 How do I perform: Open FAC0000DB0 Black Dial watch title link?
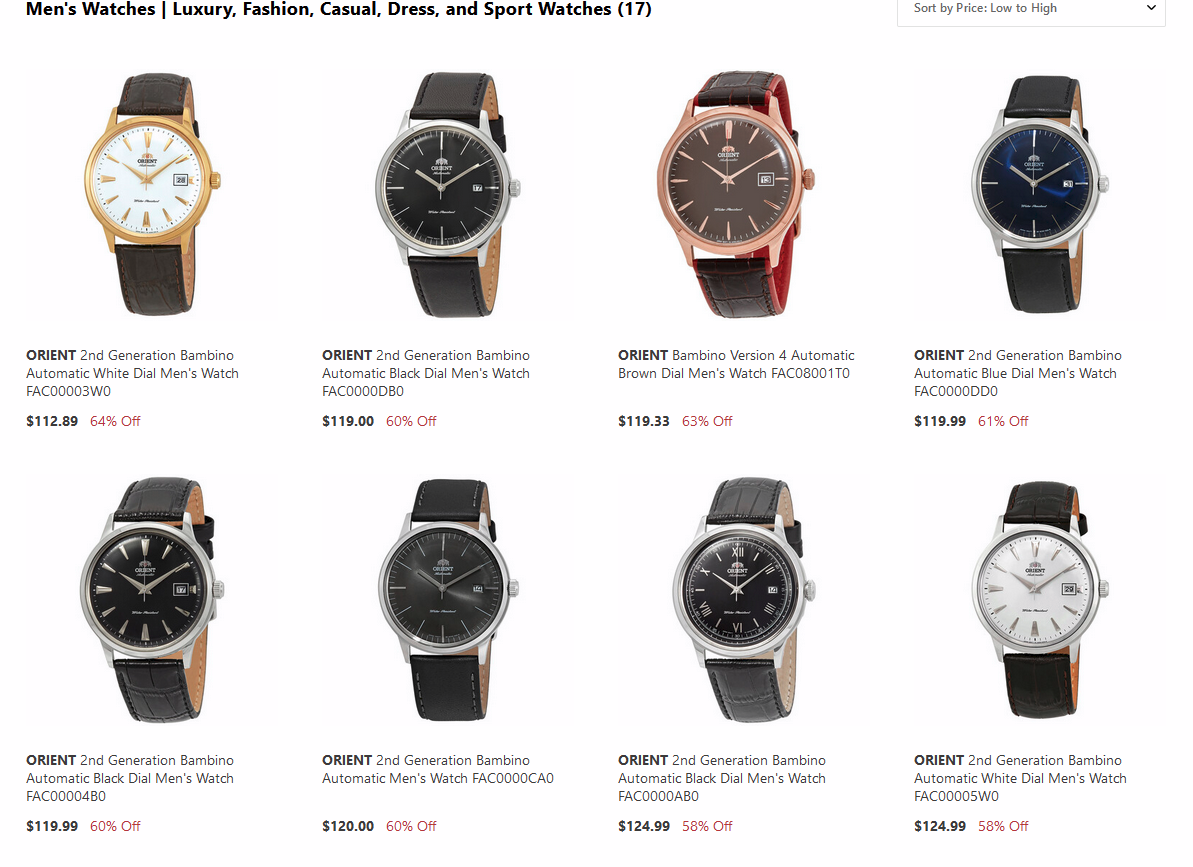point(425,373)
